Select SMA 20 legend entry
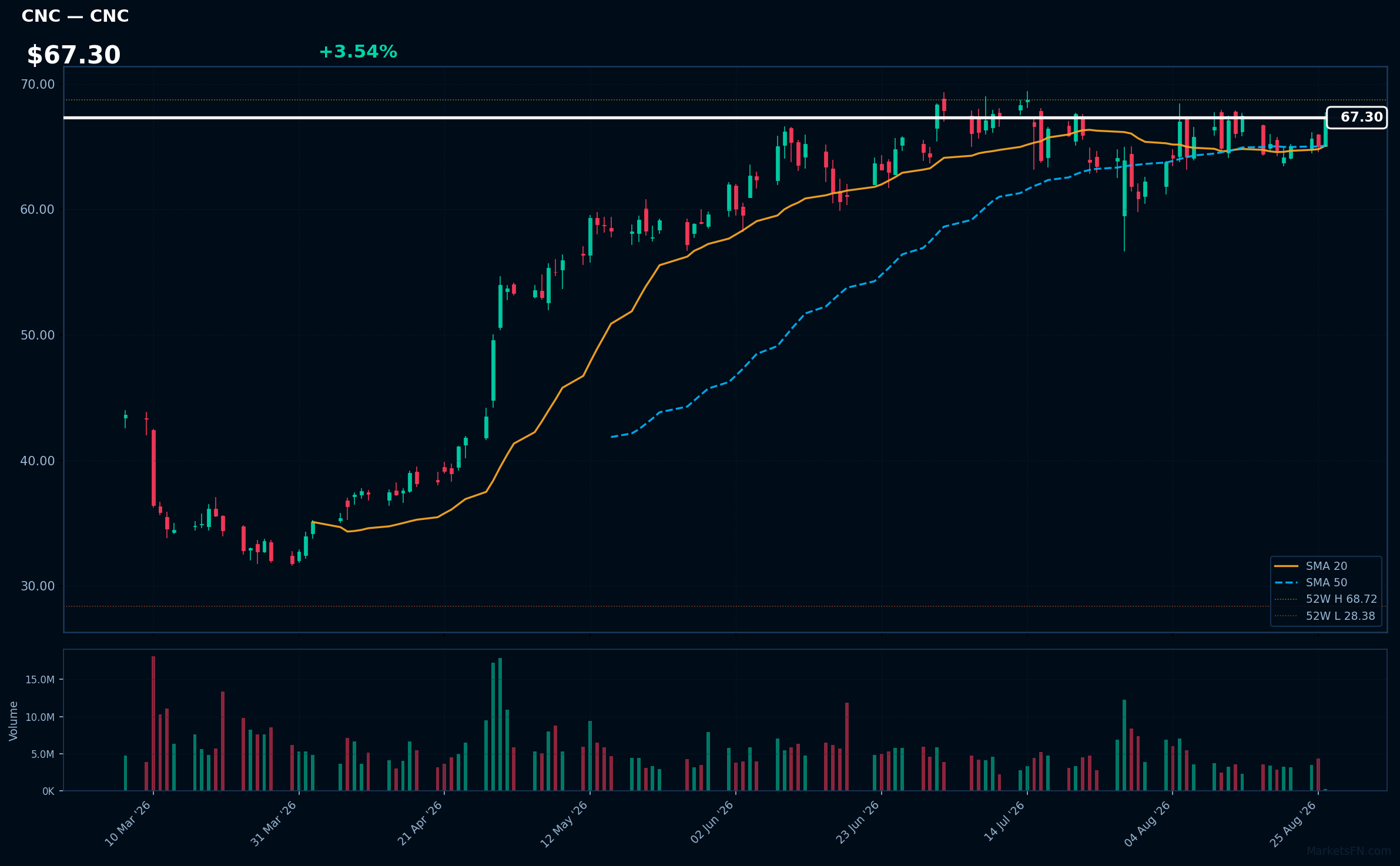 click(1327, 566)
